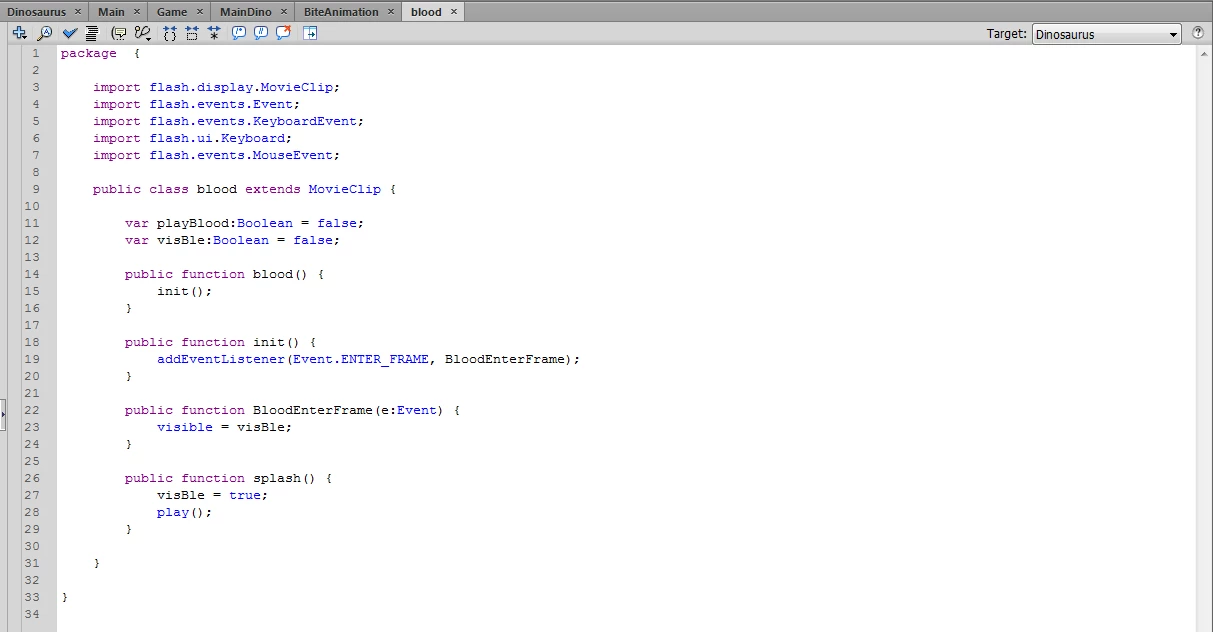This screenshot has width=1213, height=632.
Task: Apply a line comment to selection
Action: 261,33
